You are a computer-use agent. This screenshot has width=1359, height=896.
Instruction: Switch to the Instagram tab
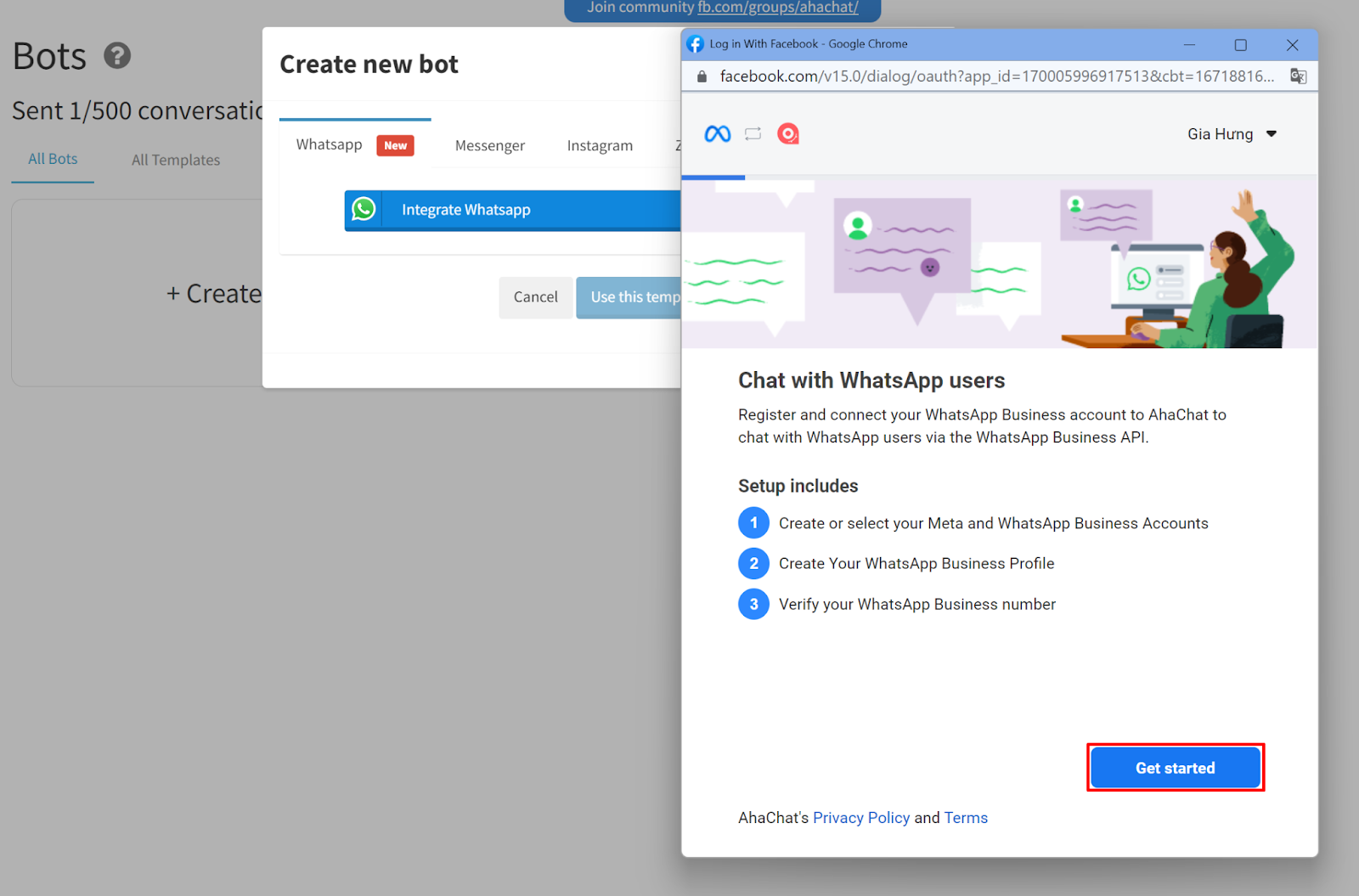(x=600, y=146)
